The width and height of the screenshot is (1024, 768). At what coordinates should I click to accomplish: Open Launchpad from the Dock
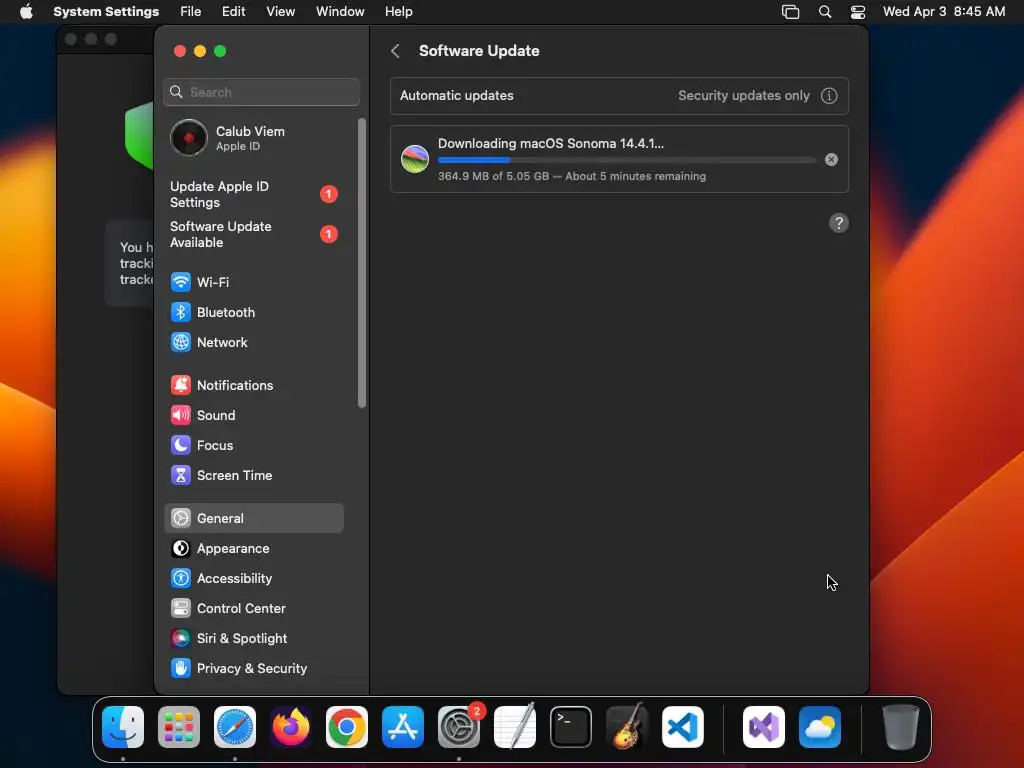pos(179,727)
